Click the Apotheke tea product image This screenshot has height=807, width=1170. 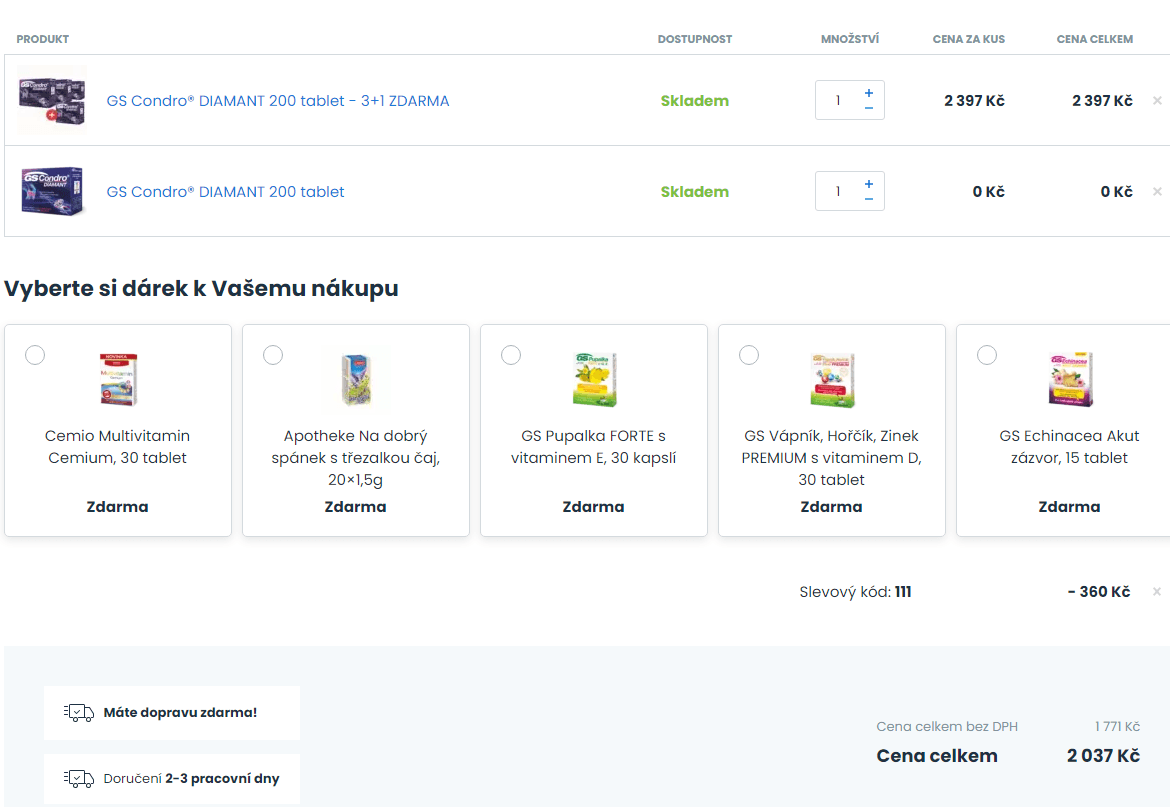[356, 380]
